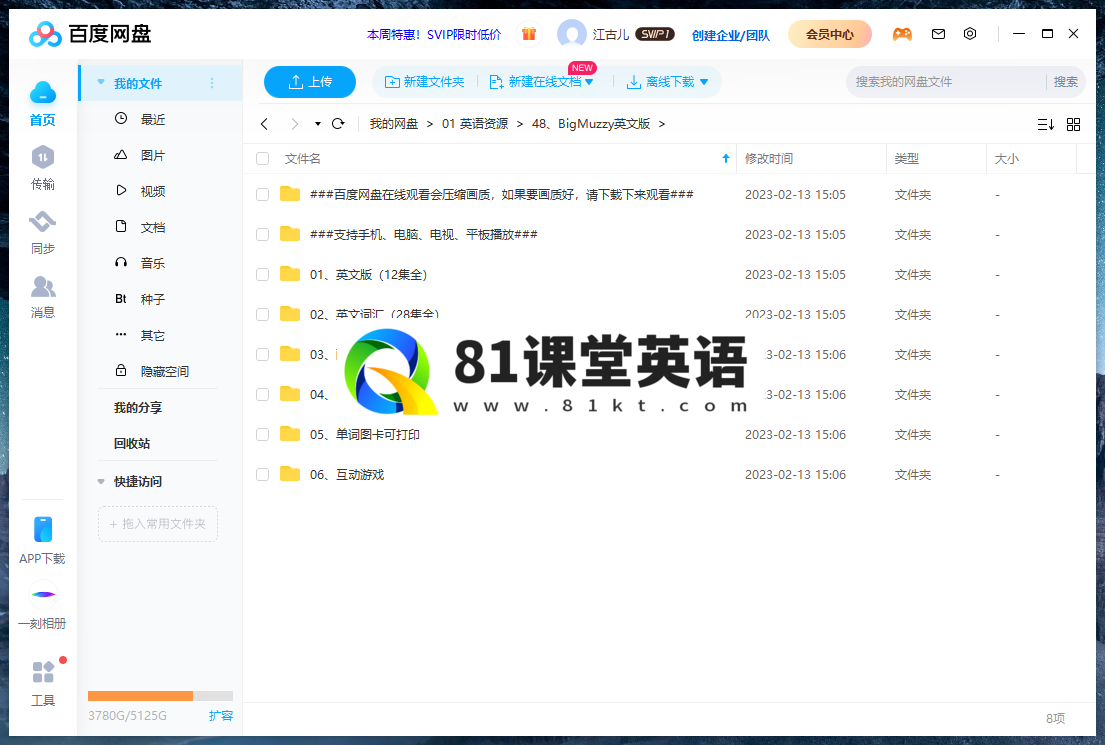Screen dimensions: 1105x745
Task: Check the 02、英文词汇 folder checkbox
Action: click(262, 314)
